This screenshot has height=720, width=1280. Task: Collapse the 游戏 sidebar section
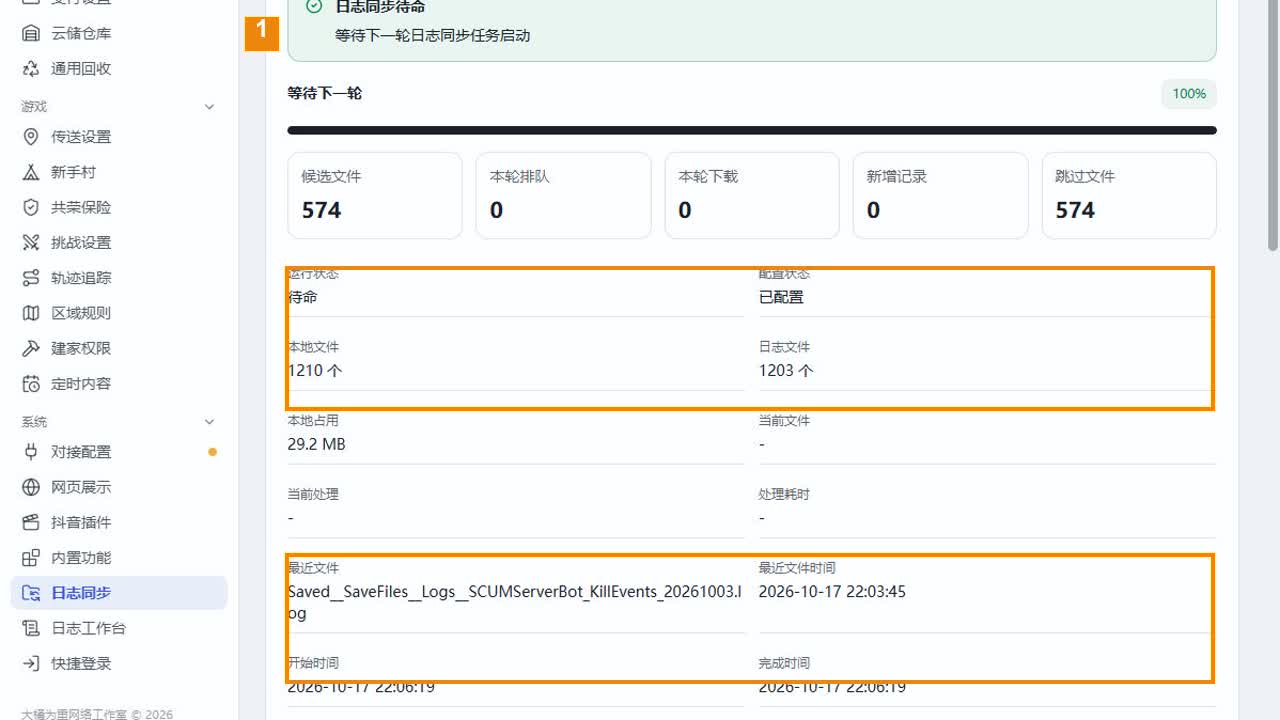209,107
